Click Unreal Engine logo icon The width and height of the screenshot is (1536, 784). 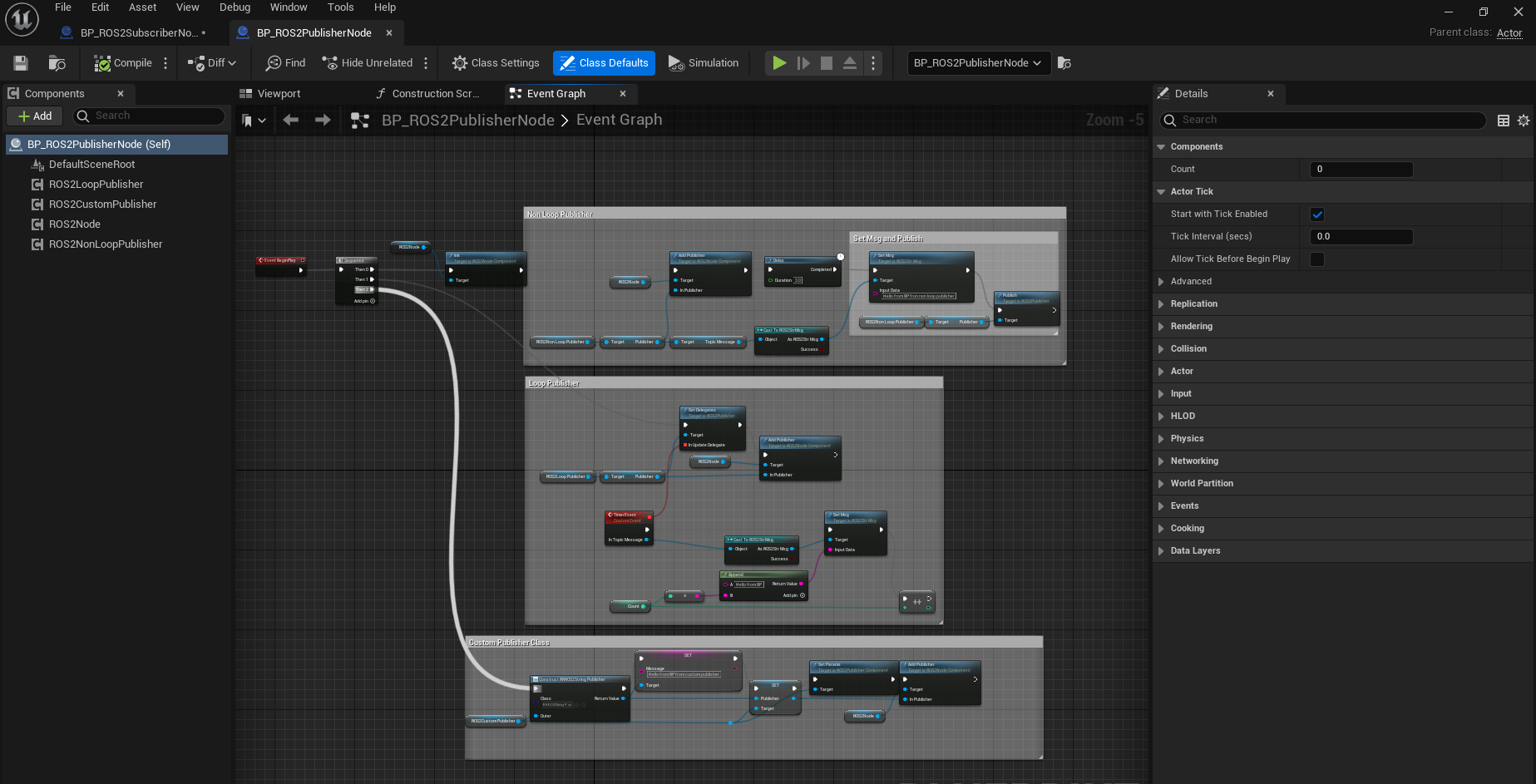tap(22, 19)
